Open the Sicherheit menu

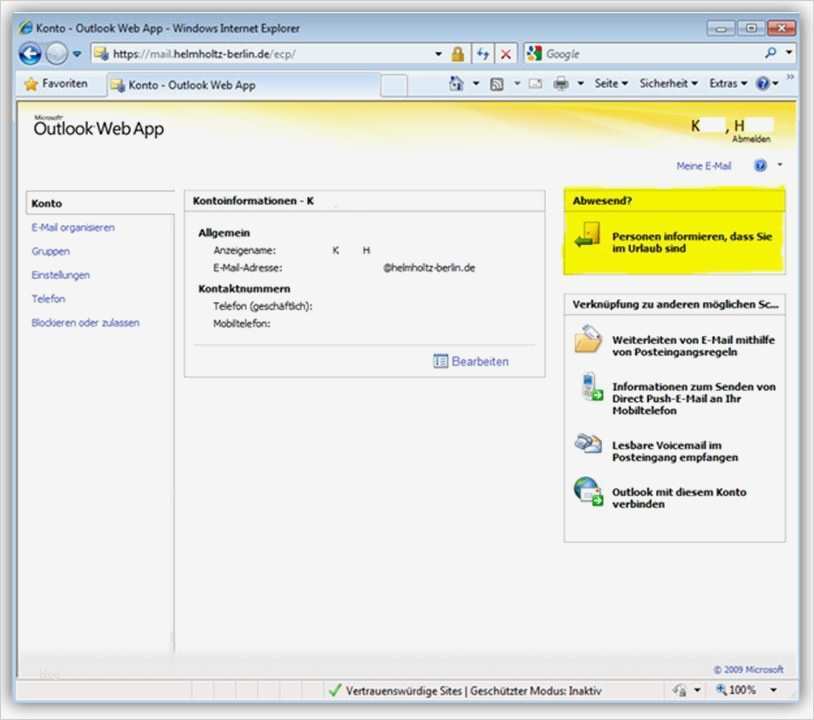pyautogui.click(x=668, y=84)
